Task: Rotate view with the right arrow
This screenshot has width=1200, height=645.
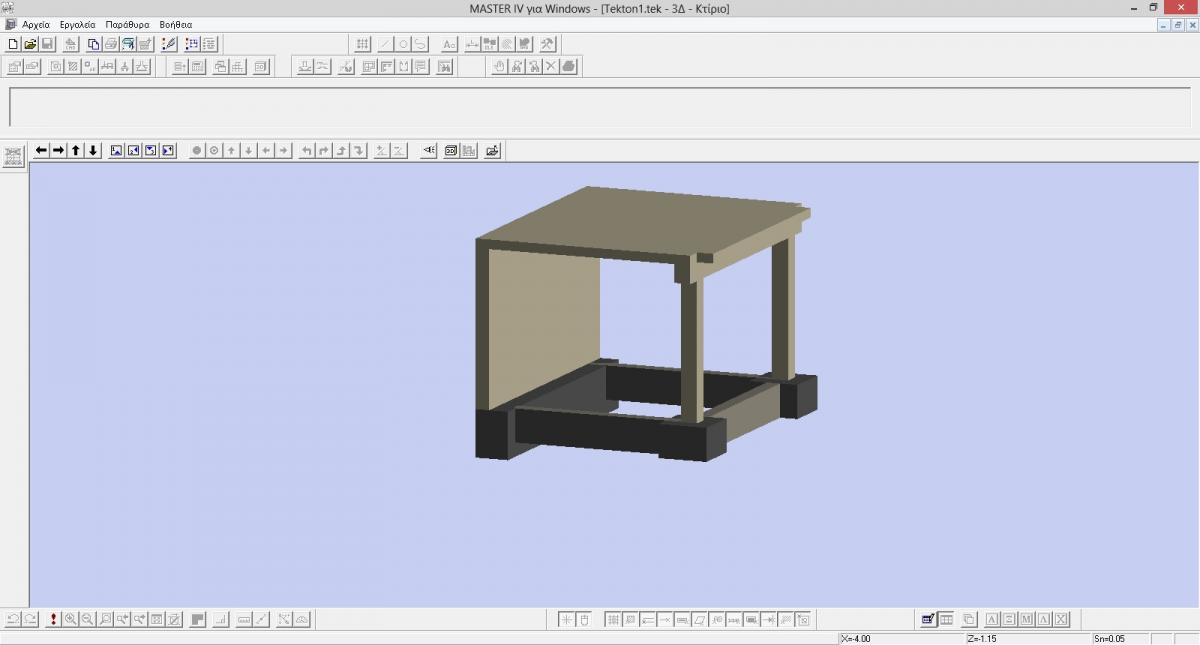Action: [58, 150]
